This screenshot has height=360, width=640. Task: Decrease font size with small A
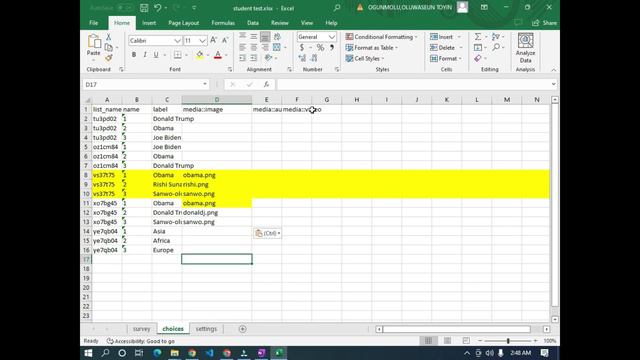pos(225,40)
